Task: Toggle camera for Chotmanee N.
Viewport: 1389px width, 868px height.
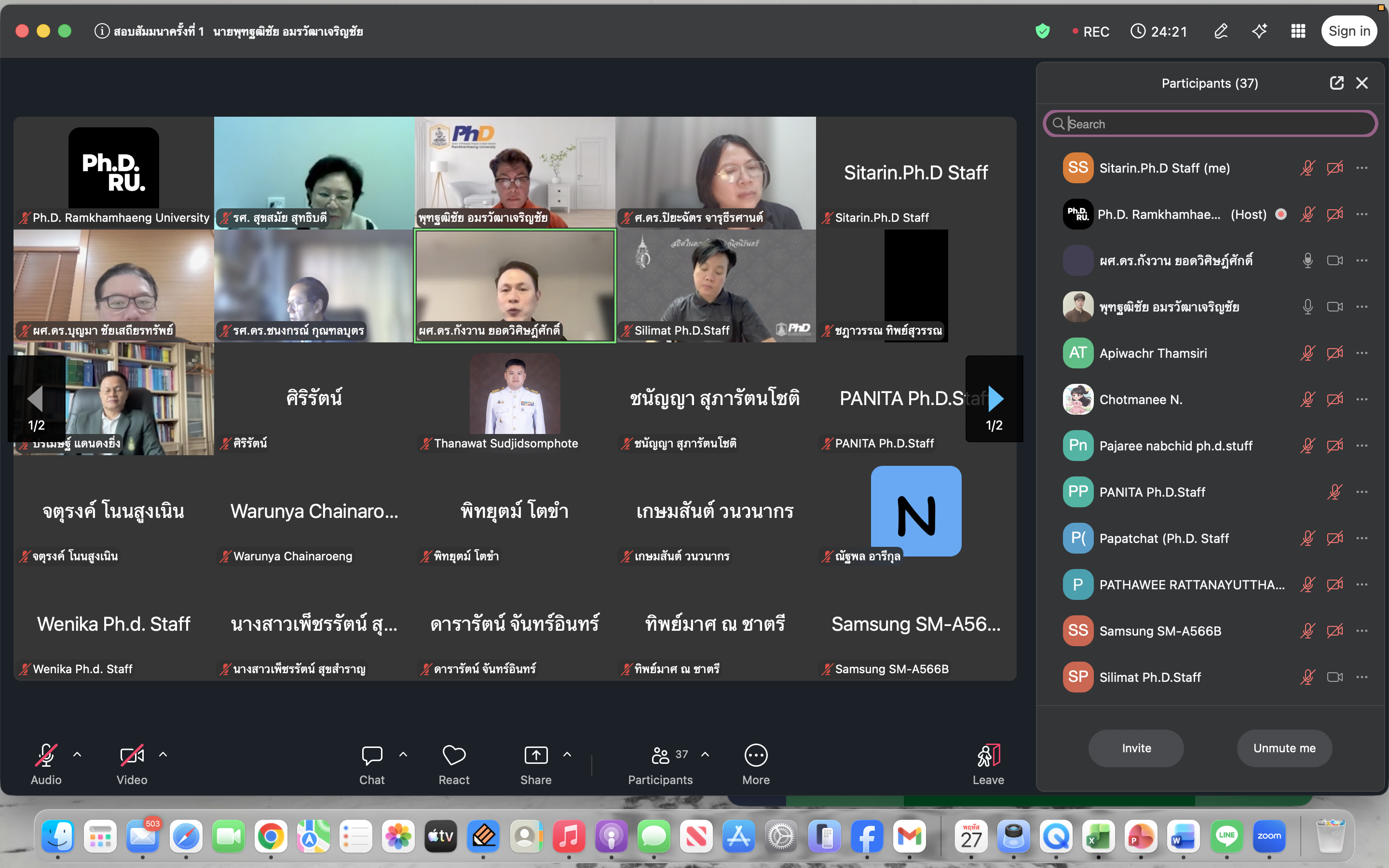Action: tap(1335, 400)
